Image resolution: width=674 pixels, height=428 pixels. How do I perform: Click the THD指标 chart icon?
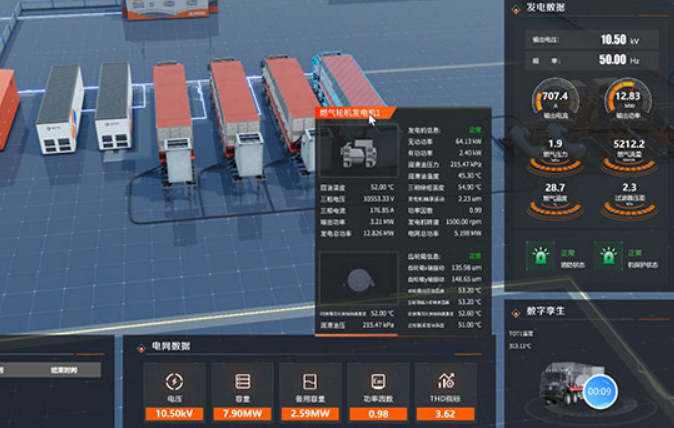pos(446,381)
